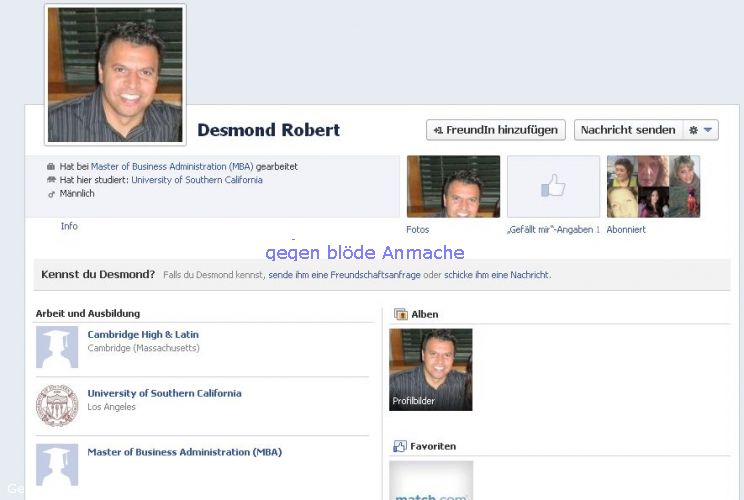744x500 pixels.
Task: Click the Favoriten section icon
Action: pyautogui.click(x=400, y=446)
